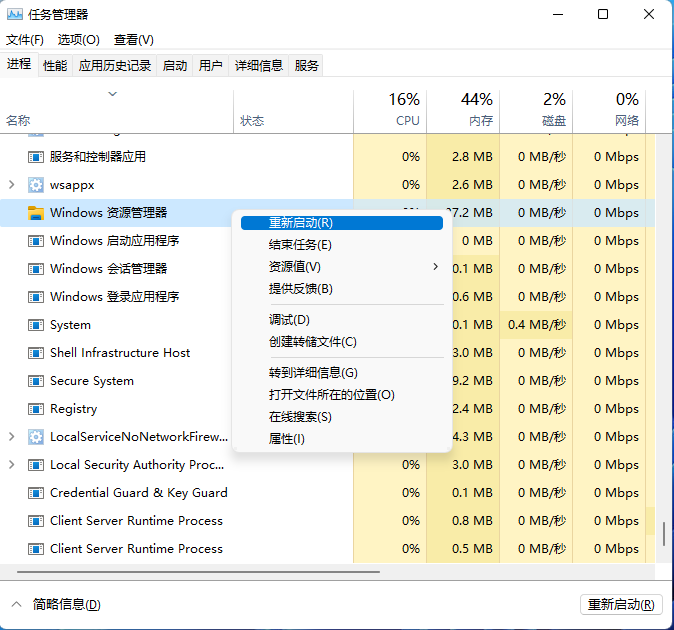Click the Task Manager title bar icon
The height and width of the screenshot is (630, 674).
15,14
